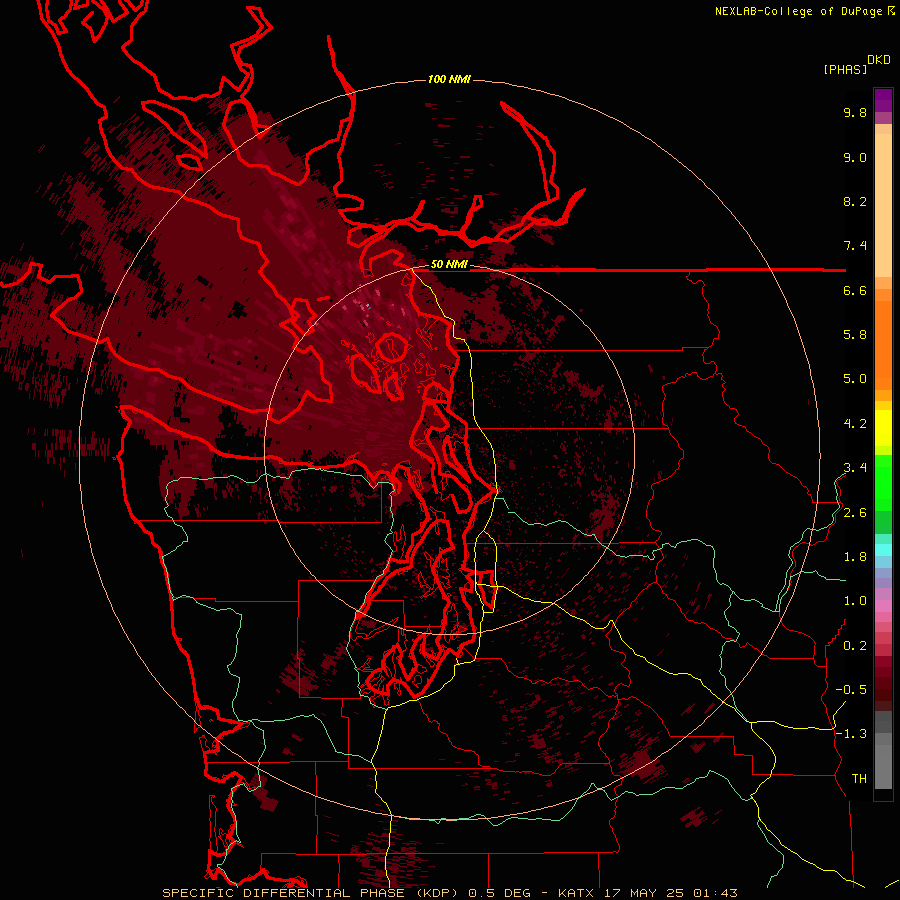
Task: Pick the pink band of the color bar
Action: point(883,606)
